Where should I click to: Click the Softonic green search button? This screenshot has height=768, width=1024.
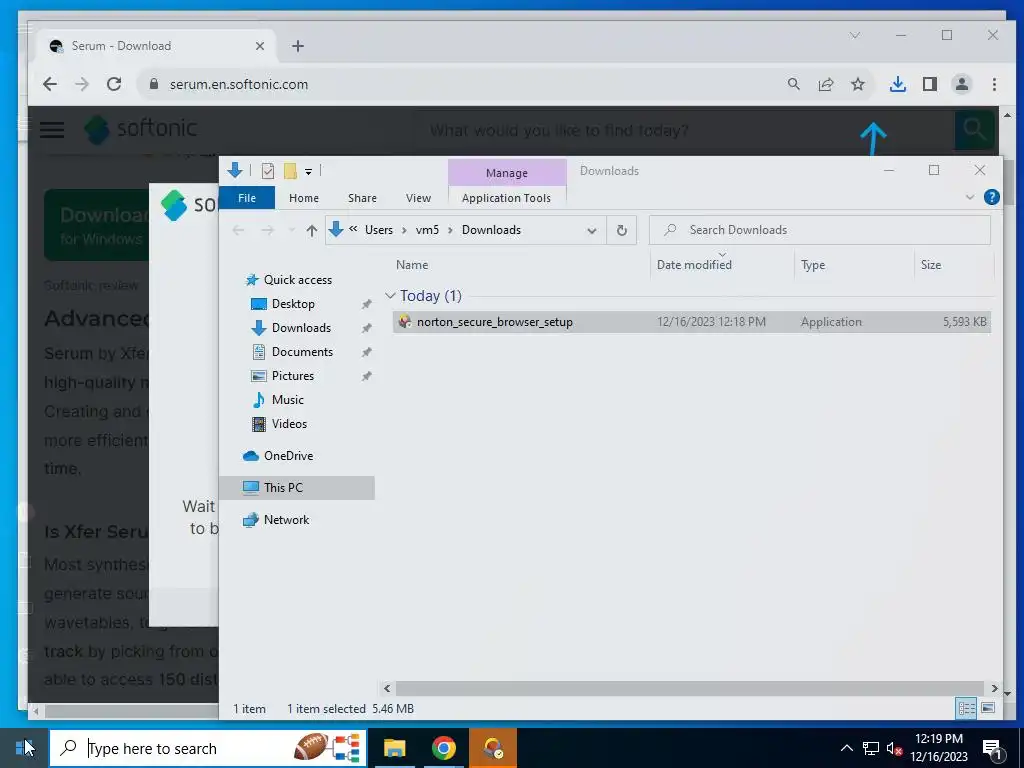click(974, 129)
